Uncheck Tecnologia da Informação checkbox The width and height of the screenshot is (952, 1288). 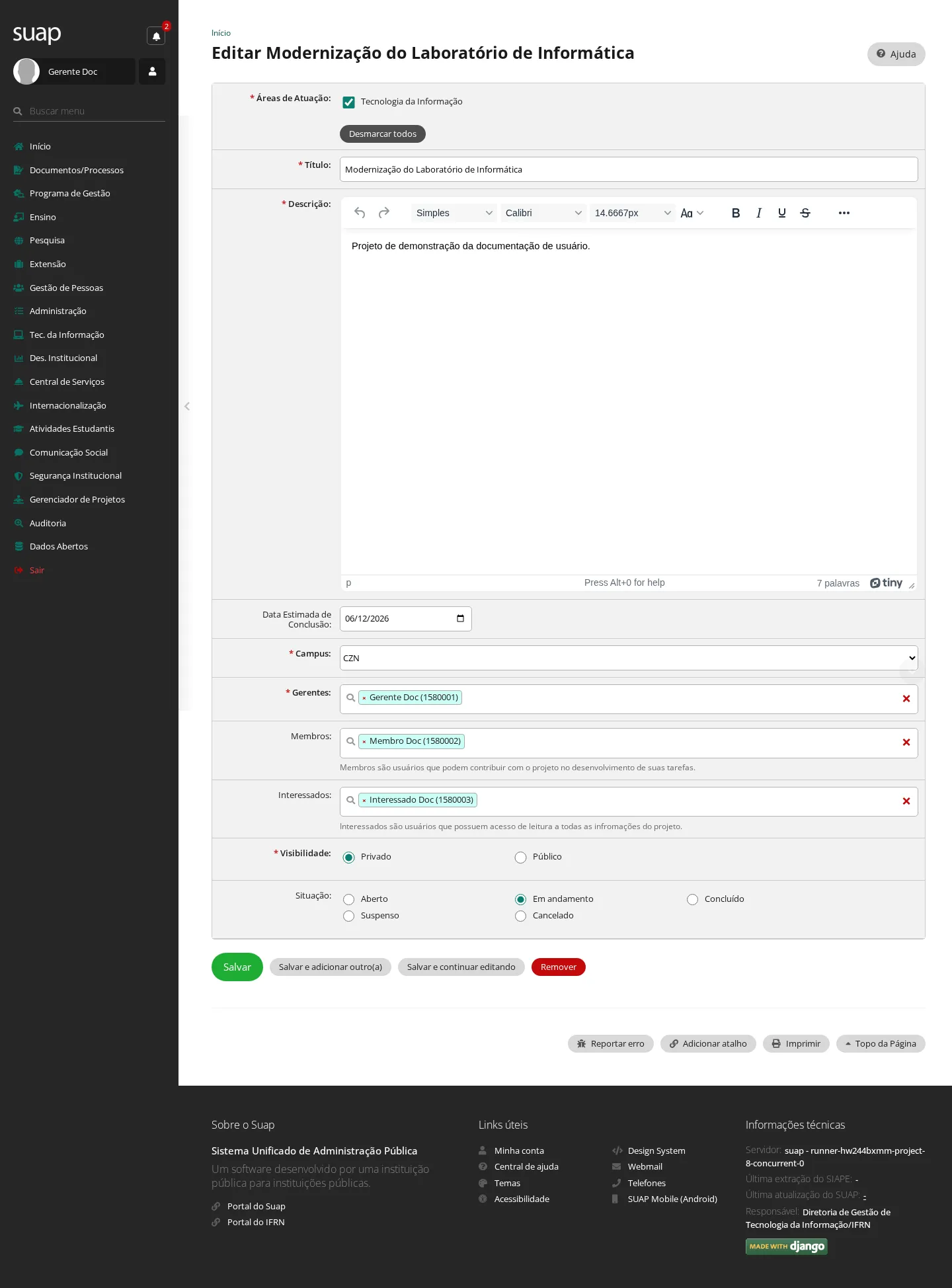(348, 102)
